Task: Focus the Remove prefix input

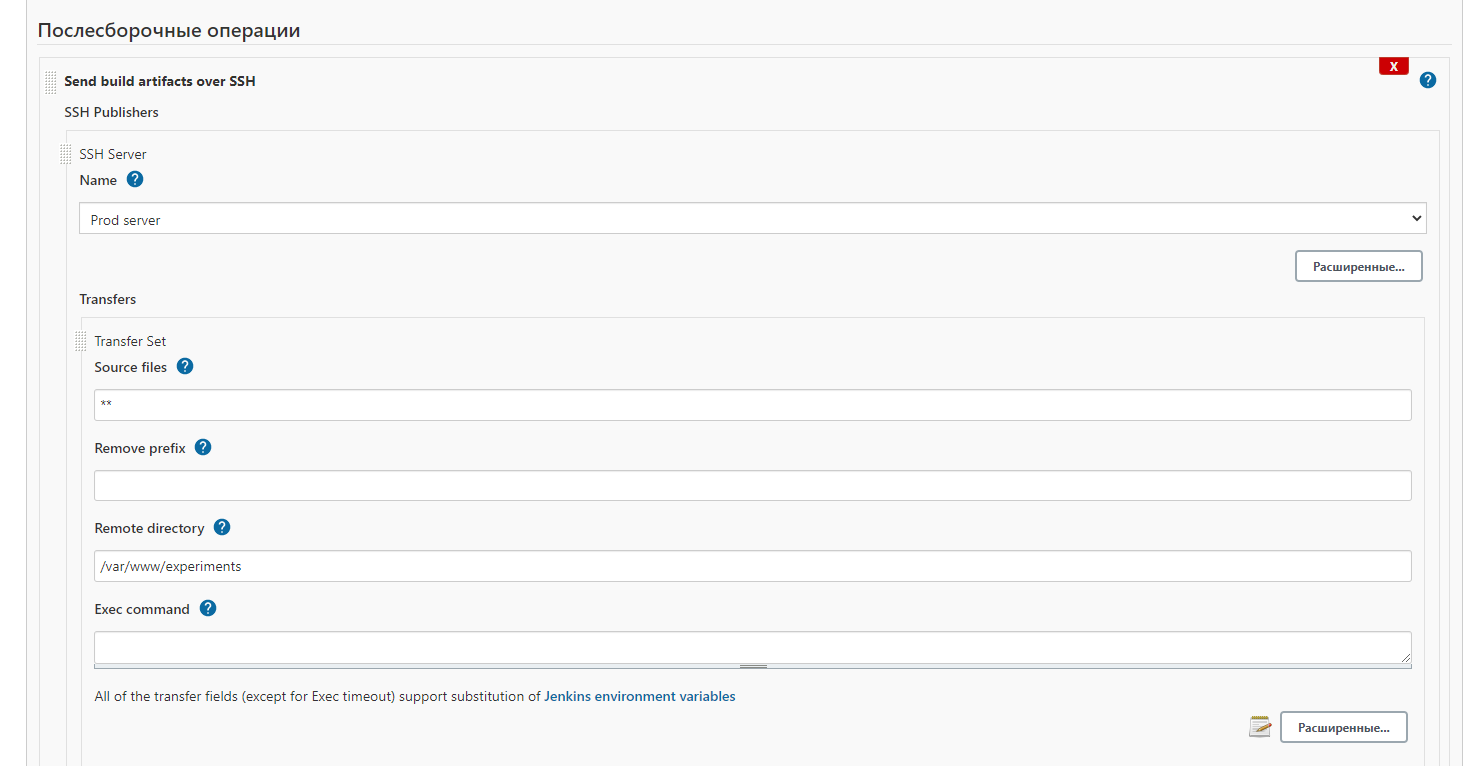Action: 752,486
